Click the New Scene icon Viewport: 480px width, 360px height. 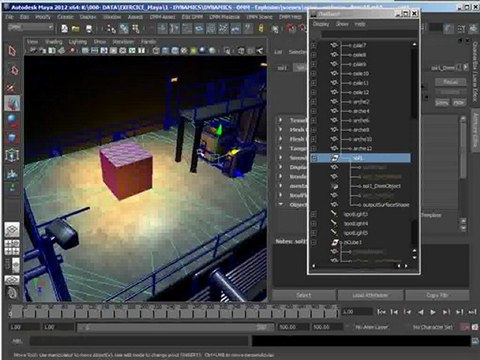tap(64, 29)
